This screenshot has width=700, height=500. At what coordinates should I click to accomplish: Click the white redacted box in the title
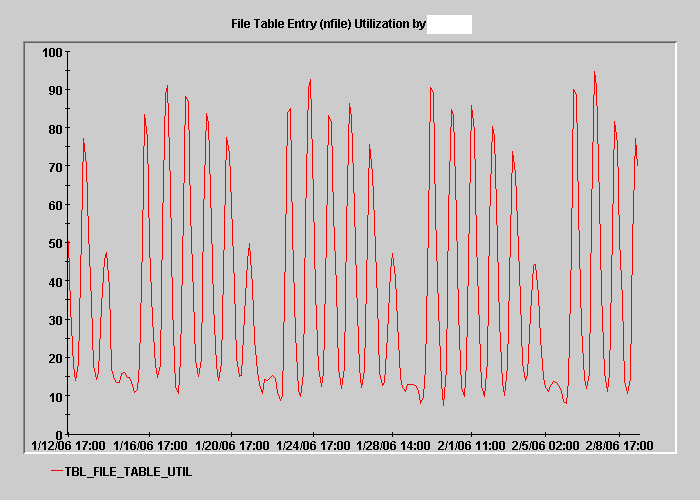click(x=449, y=24)
